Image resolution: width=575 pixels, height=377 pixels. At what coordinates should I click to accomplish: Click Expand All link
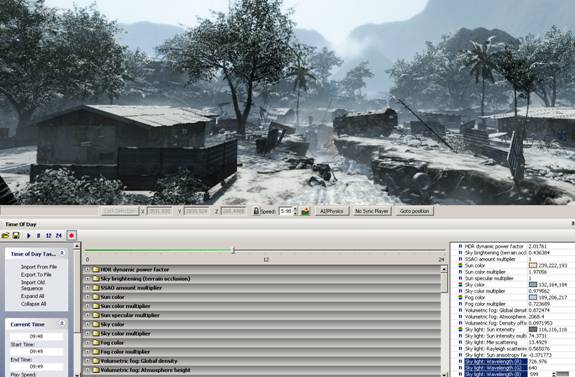[x=33, y=296]
